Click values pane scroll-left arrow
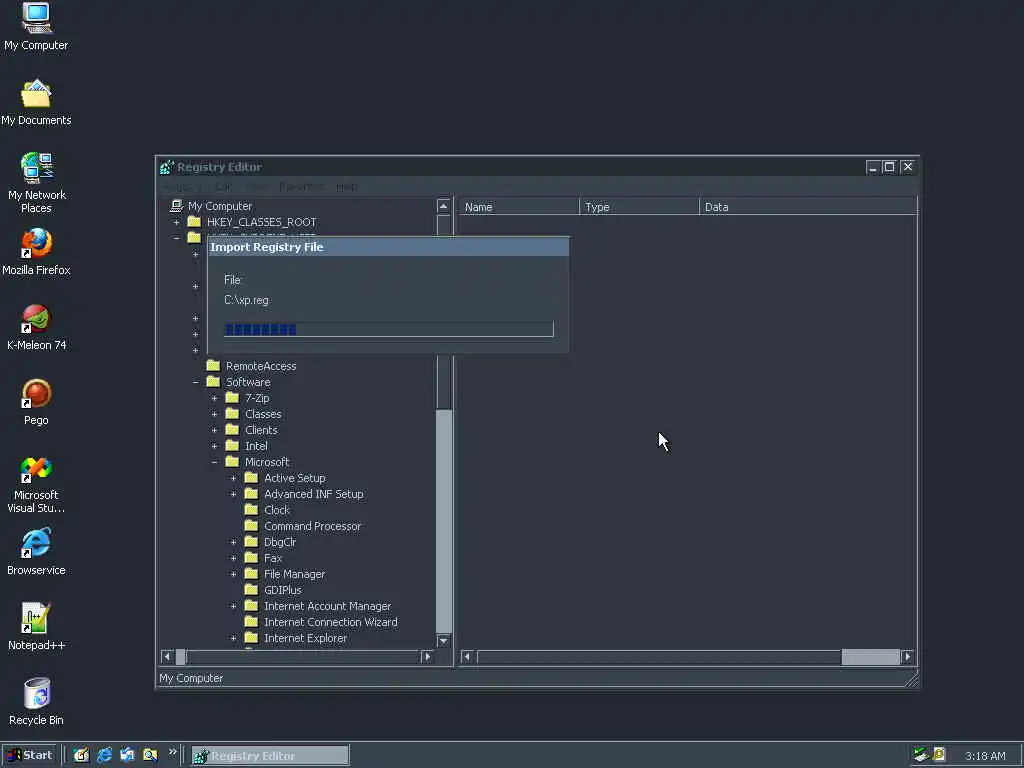 467,656
